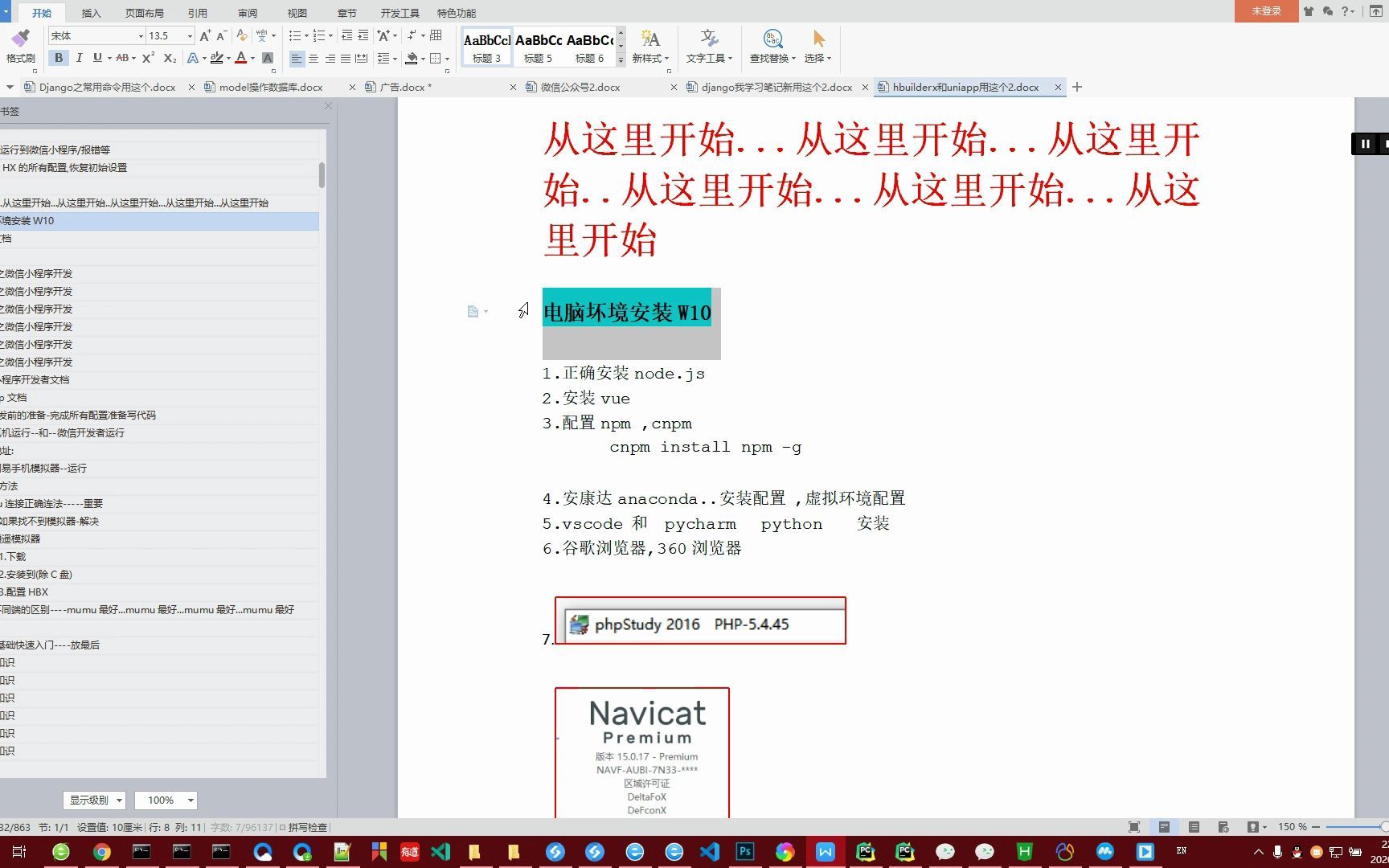Switch to Django之常用命令用这个.docx document tab
This screenshot has width=1389, height=868.
(107, 87)
